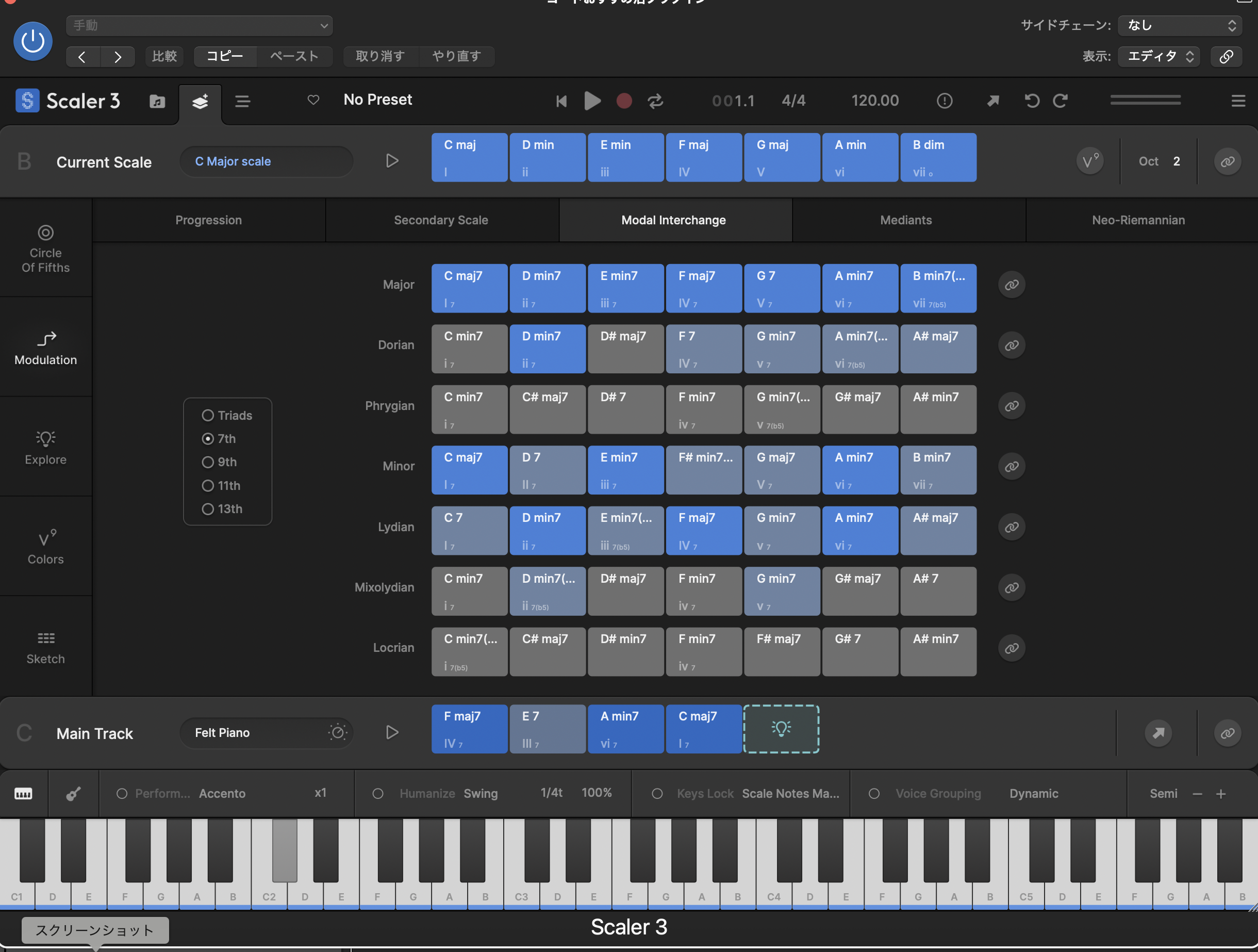The height and width of the screenshot is (952, 1258).
Task: Arm the red record button
Action: (x=624, y=101)
